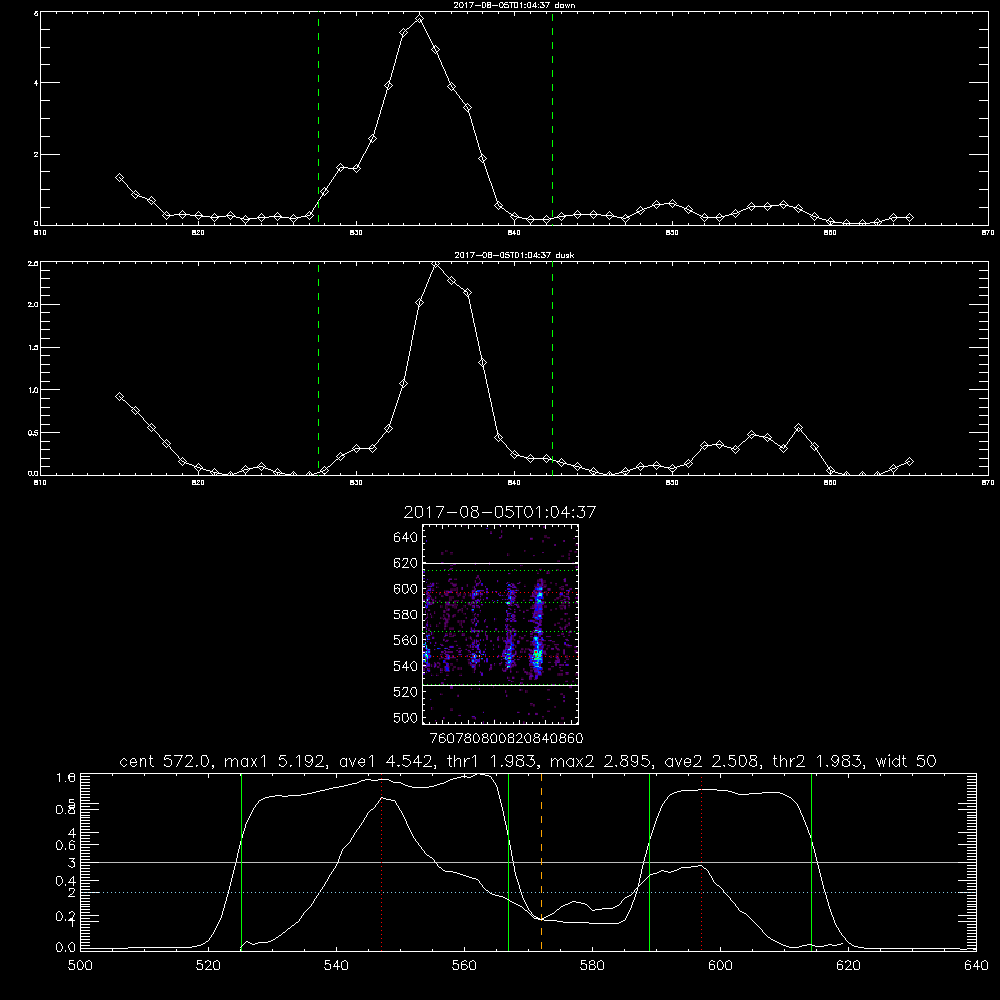Viewport: 1000px width, 1000px height.
Task: Click the 1.5 label on the dusk plot y-axis
Action: 33,347
